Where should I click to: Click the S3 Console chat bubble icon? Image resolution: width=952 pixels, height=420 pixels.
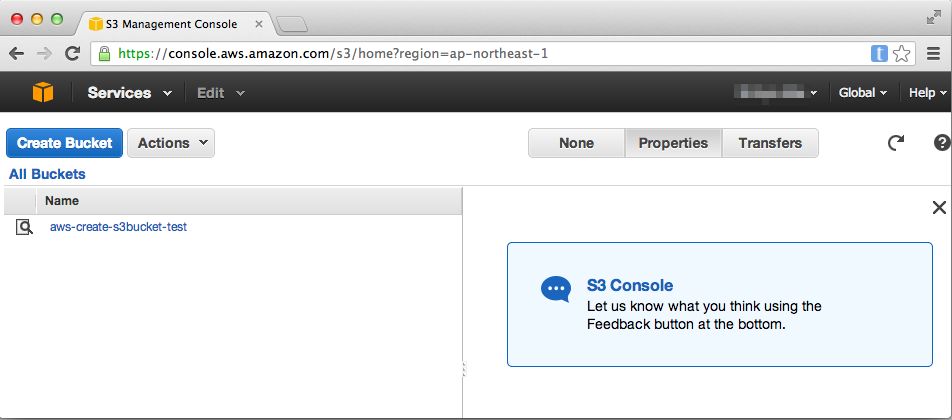(x=555, y=289)
